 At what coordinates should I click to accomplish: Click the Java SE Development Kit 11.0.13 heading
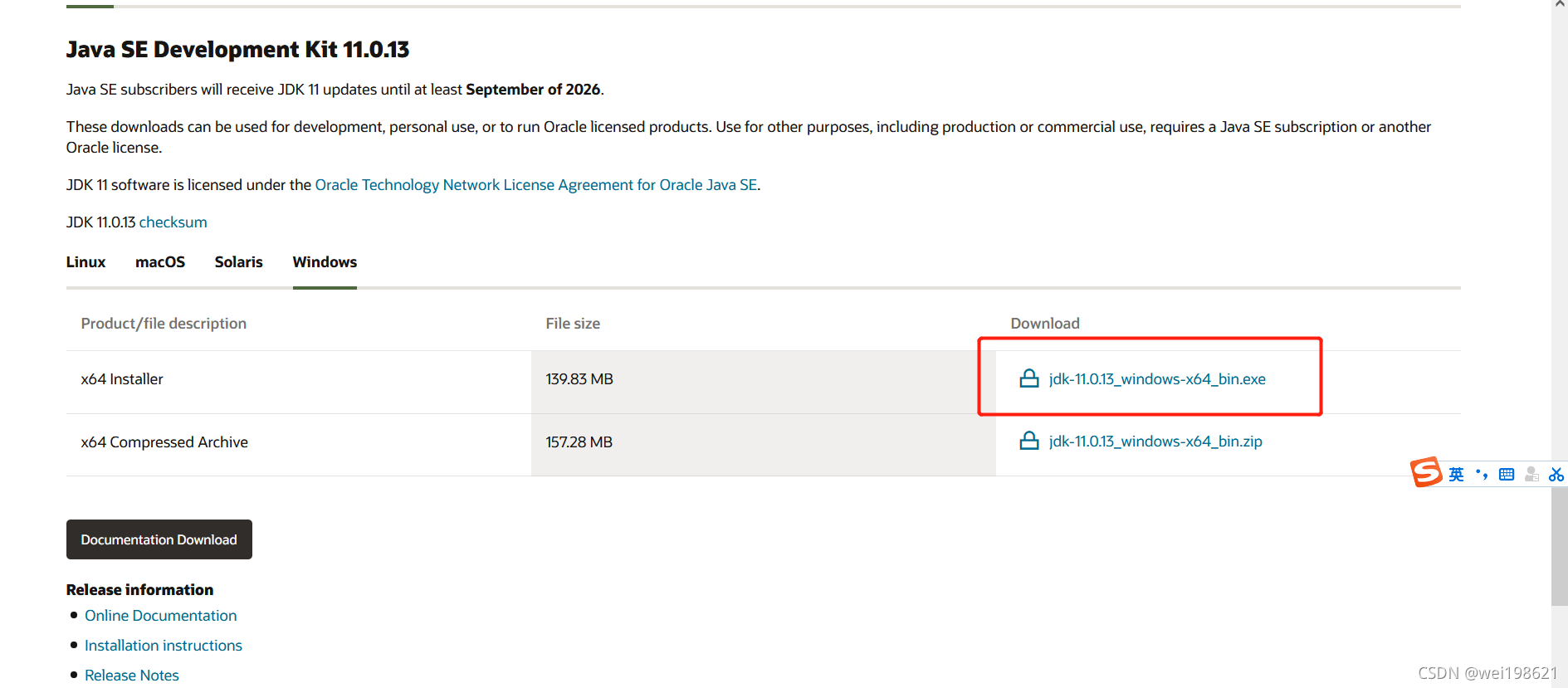click(238, 50)
